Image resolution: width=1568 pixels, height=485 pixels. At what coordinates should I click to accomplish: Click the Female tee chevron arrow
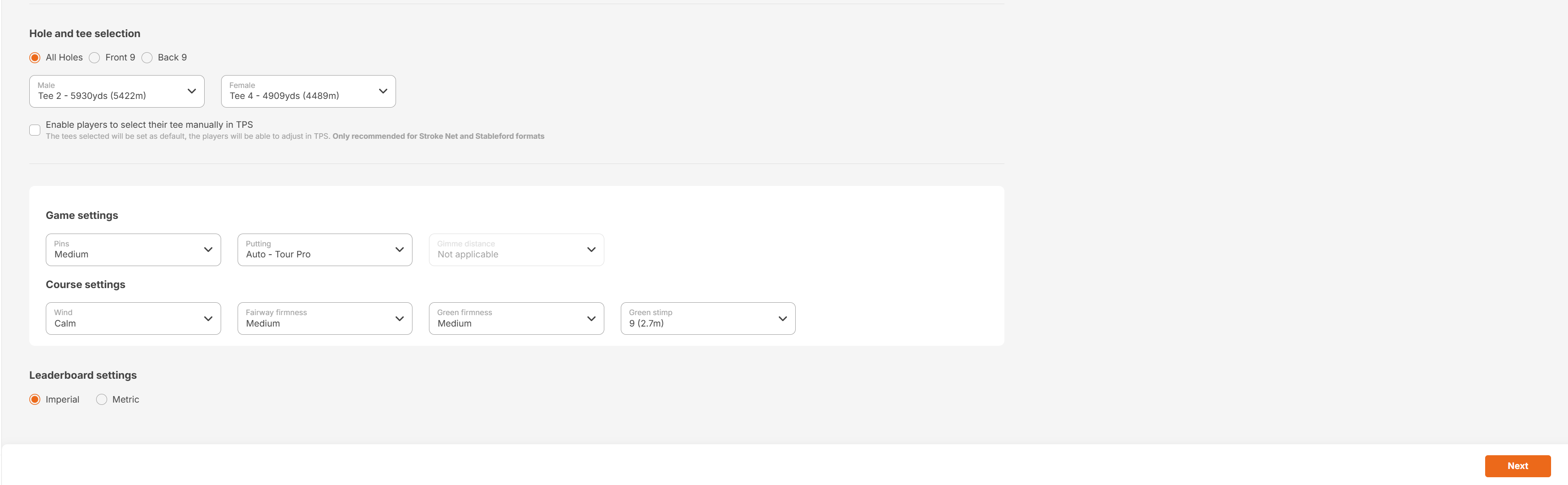point(383,92)
